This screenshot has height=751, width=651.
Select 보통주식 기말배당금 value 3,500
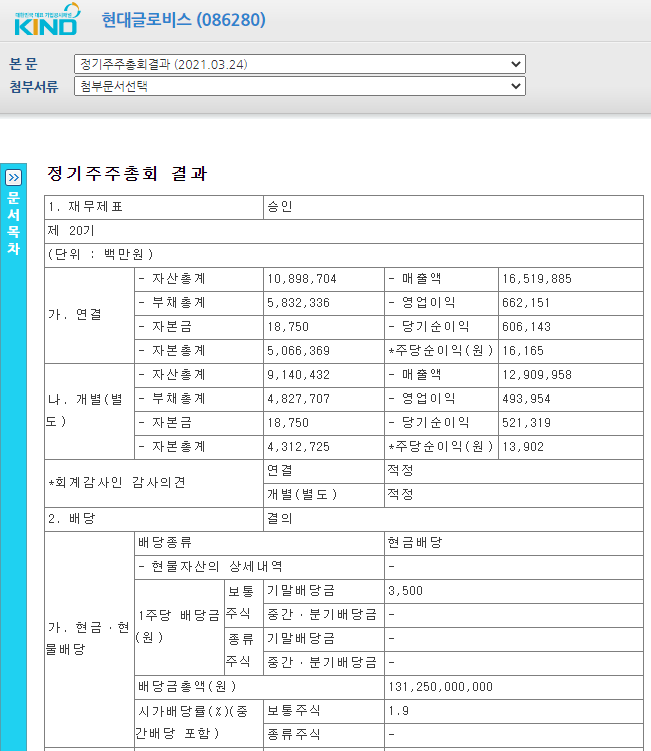405,591
